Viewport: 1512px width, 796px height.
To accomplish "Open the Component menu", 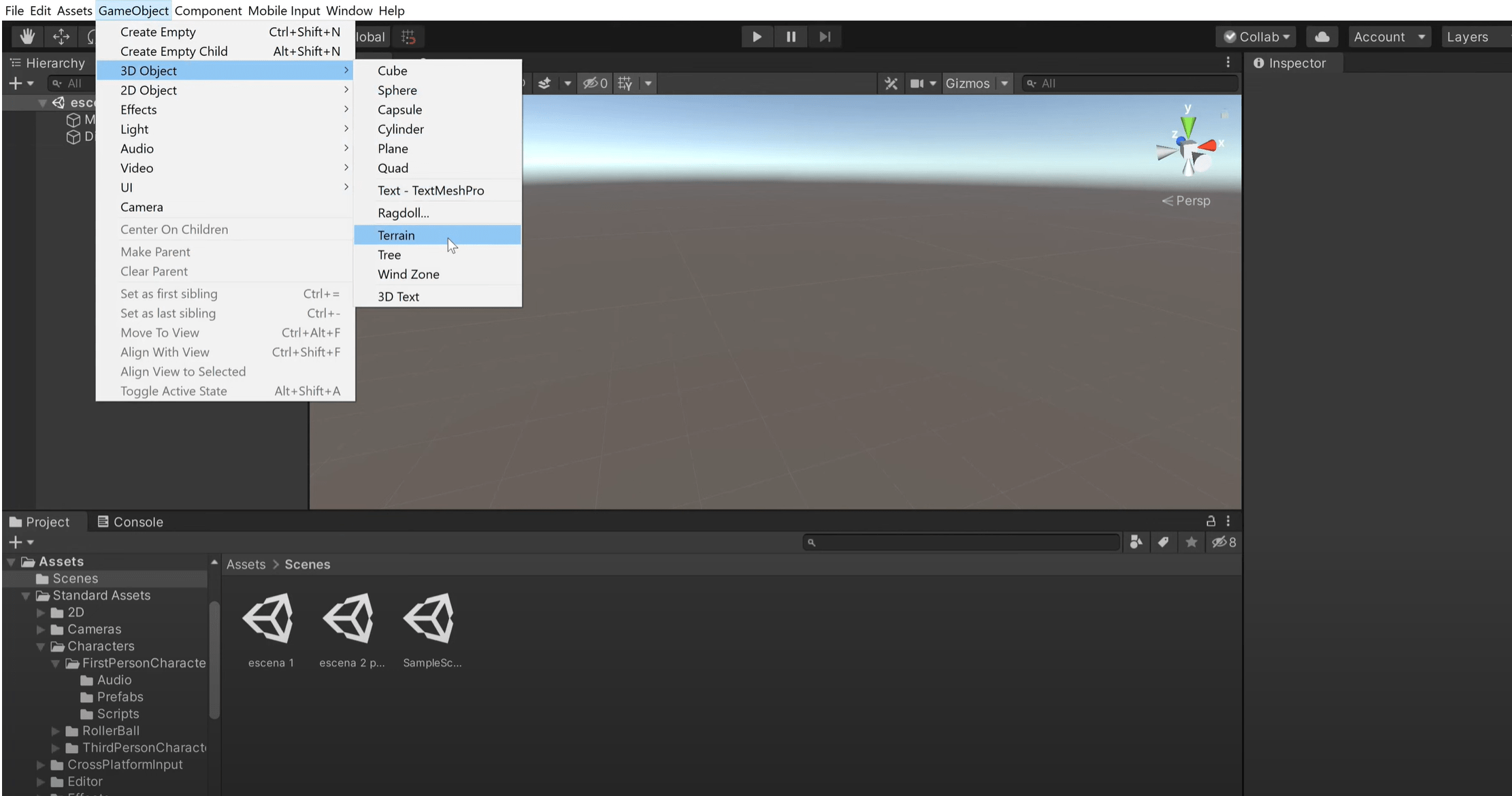I will pyautogui.click(x=208, y=10).
